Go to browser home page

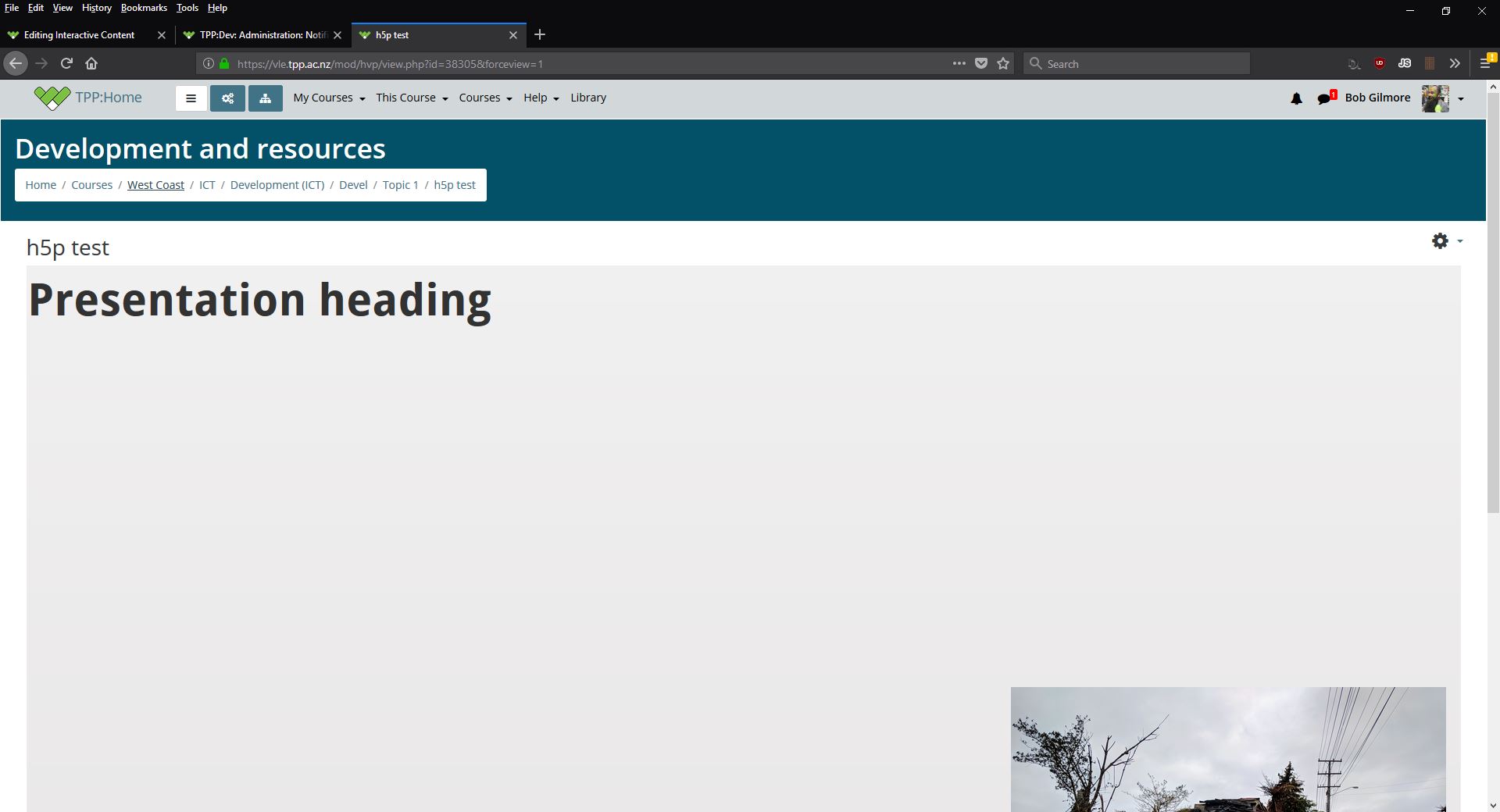tap(91, 63)
